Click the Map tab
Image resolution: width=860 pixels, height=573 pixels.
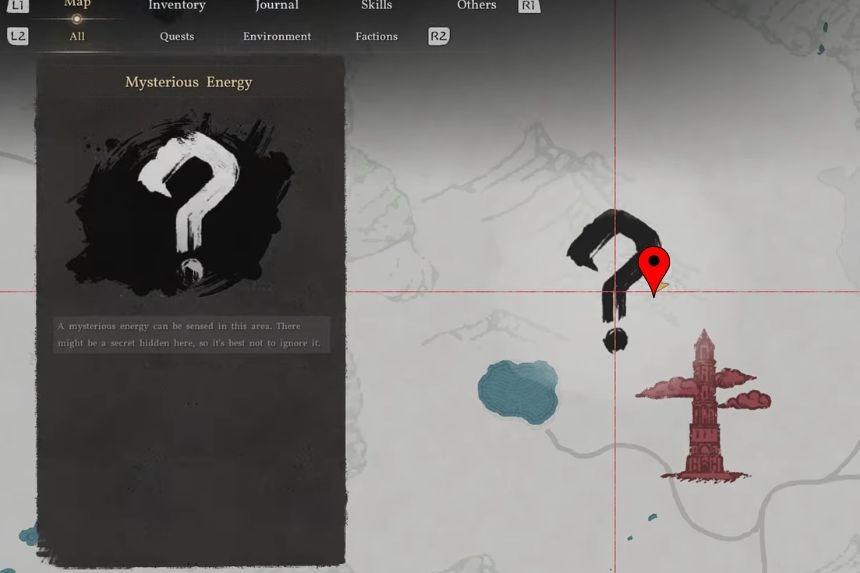(77, 5)
